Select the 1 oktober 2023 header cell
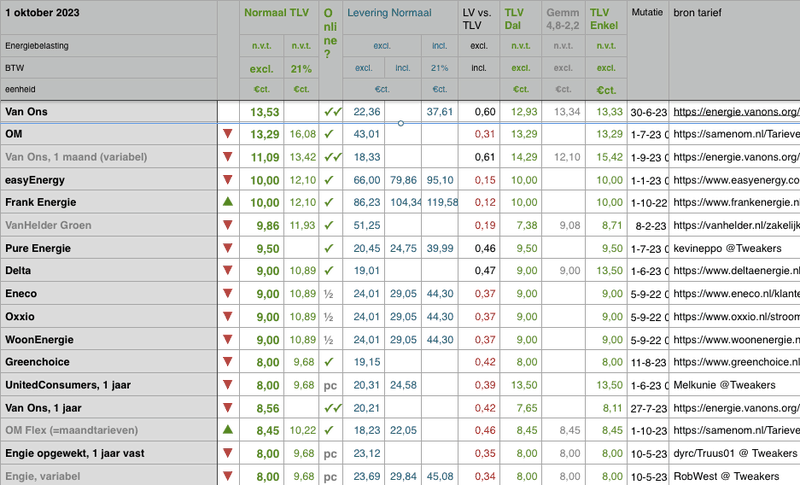 109,18
